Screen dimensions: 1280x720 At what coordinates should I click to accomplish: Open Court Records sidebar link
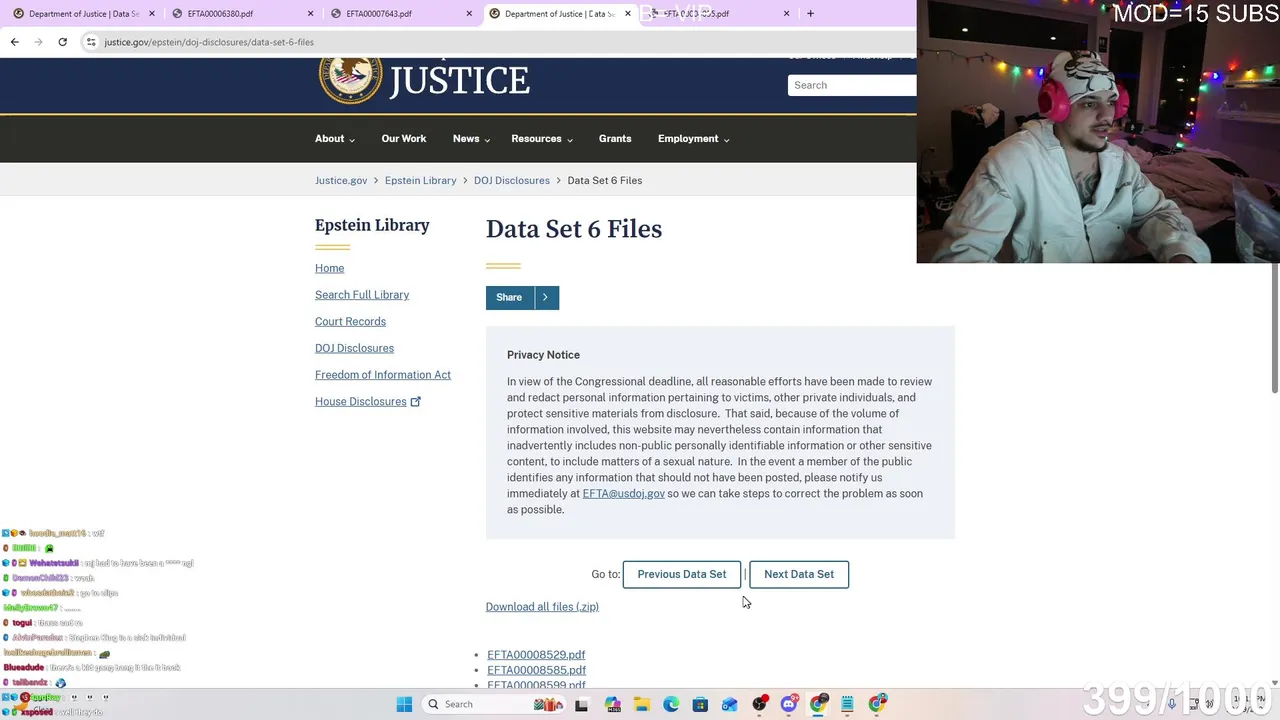coord(350,322)
